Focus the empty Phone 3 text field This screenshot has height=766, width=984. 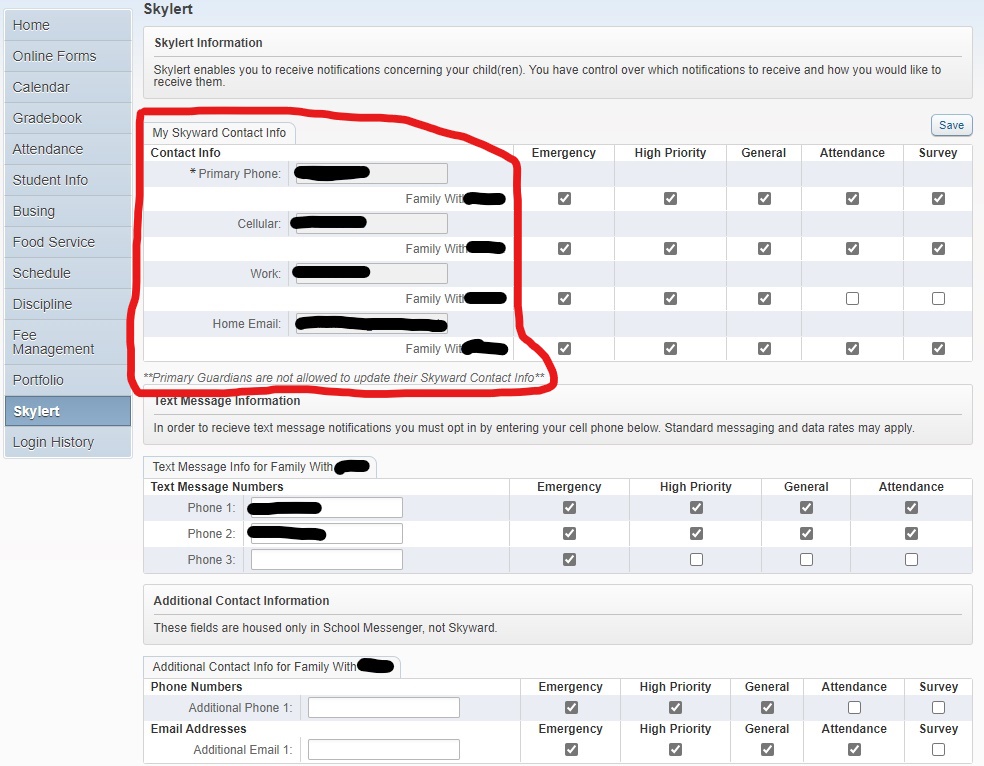(326, 560)
